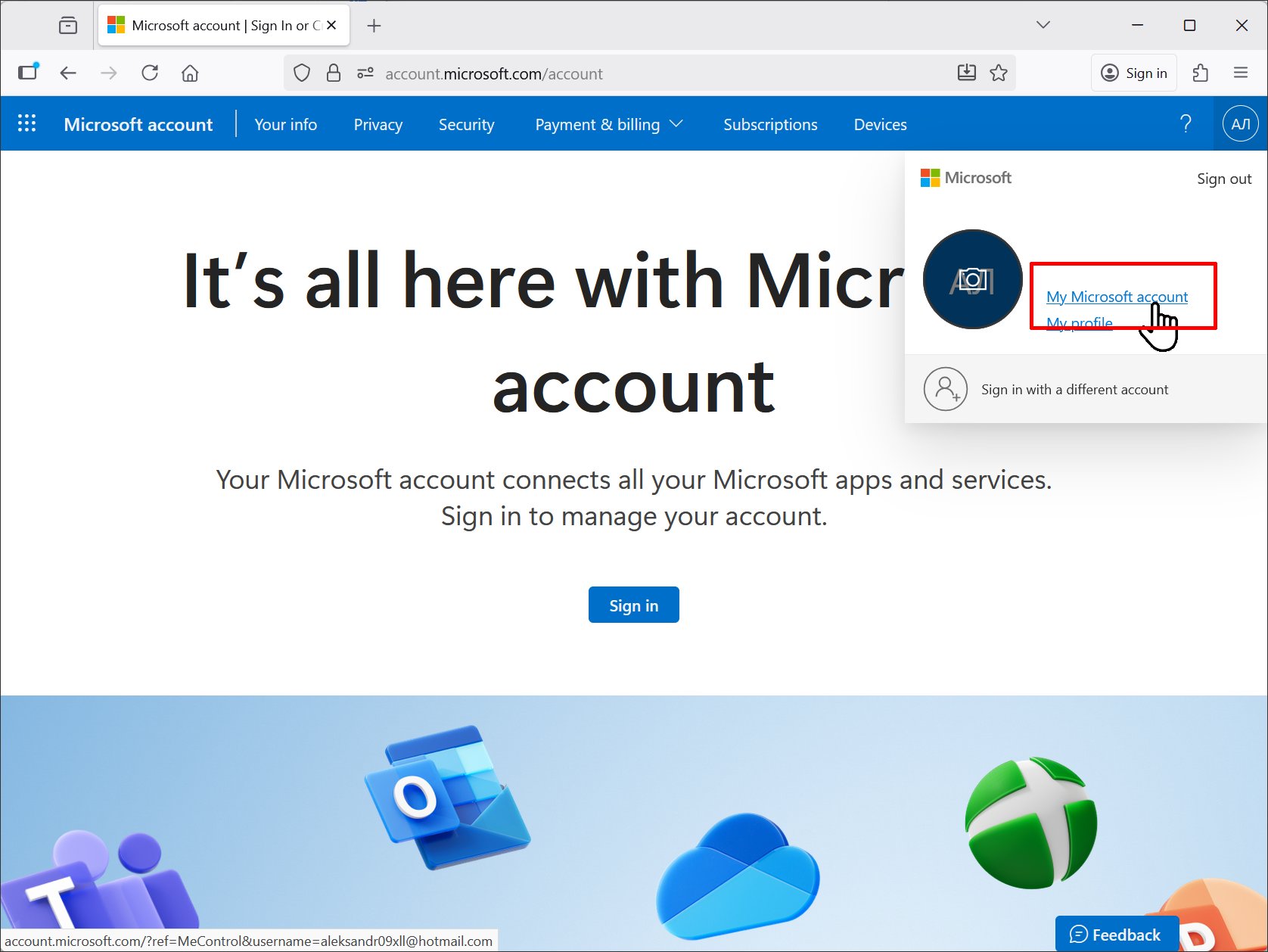
Task: Click the Outlook app icon illustration
Action: click(447, 797)
